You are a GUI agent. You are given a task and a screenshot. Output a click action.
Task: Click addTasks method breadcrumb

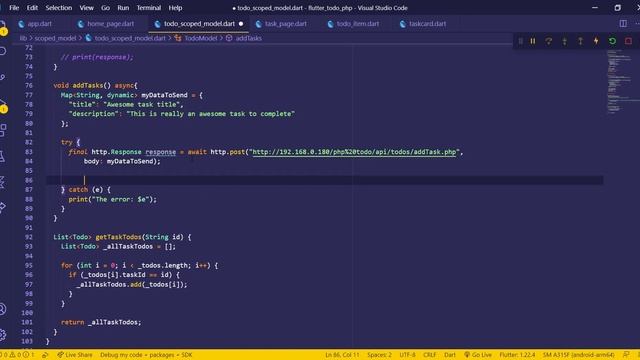click(x=248, y=38)
